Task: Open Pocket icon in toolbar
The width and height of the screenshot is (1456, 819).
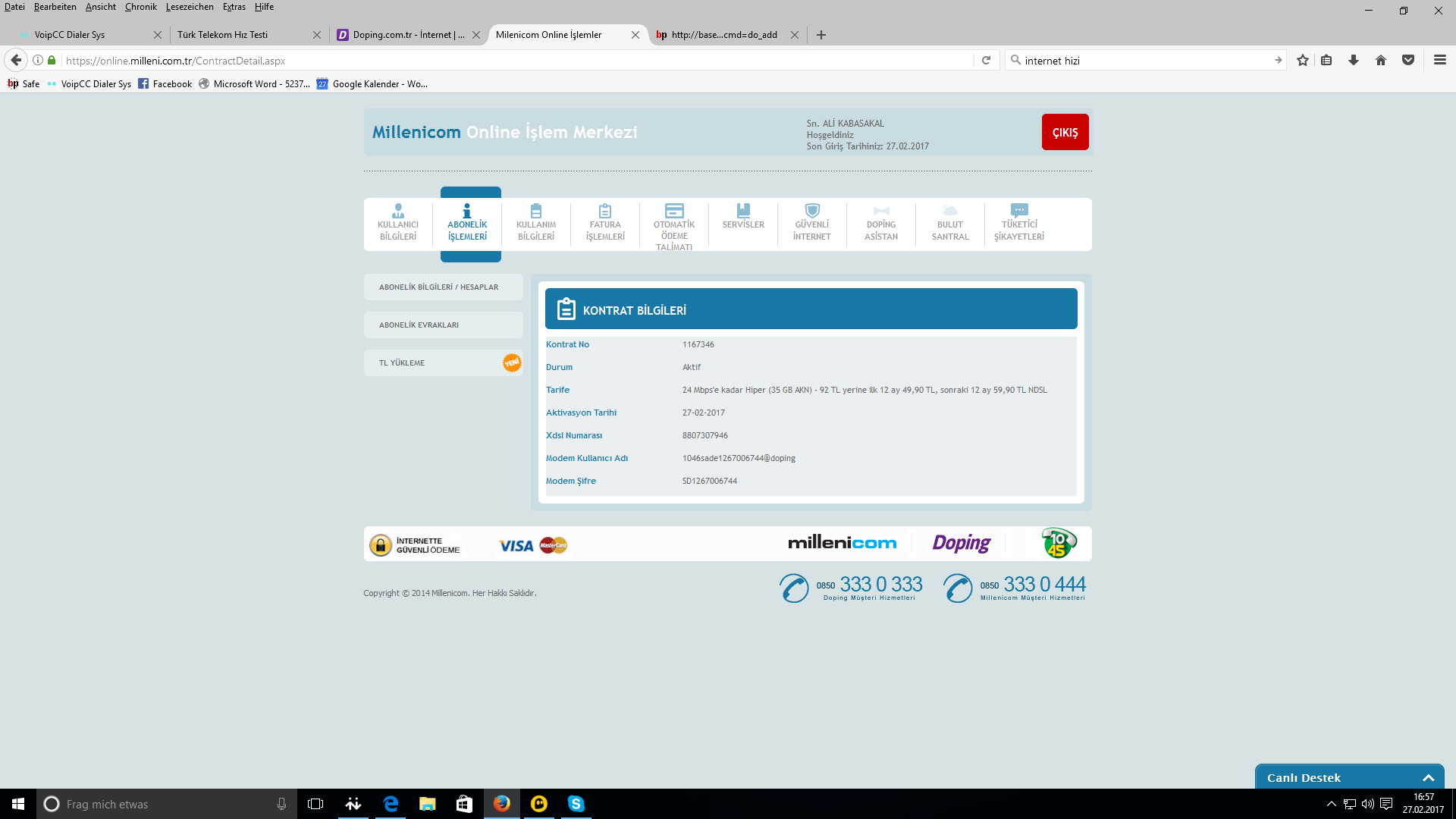Action: click(x=1408, y=60)
